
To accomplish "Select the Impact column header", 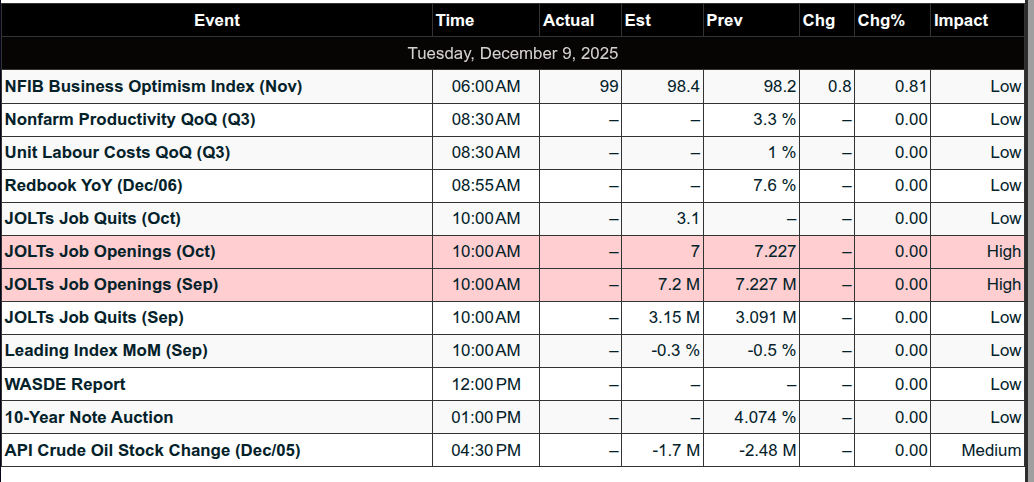I will [x=960, y=20].
